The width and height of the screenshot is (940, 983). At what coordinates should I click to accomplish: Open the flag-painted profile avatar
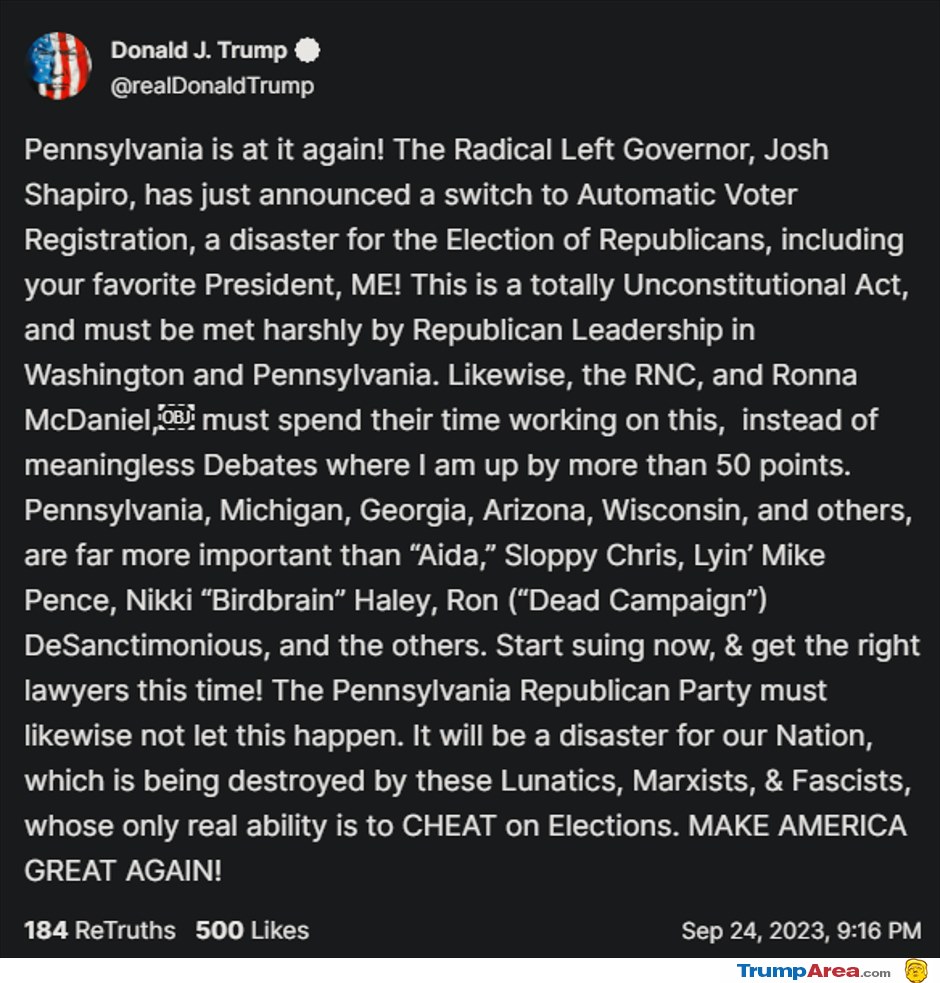[59, 66]
